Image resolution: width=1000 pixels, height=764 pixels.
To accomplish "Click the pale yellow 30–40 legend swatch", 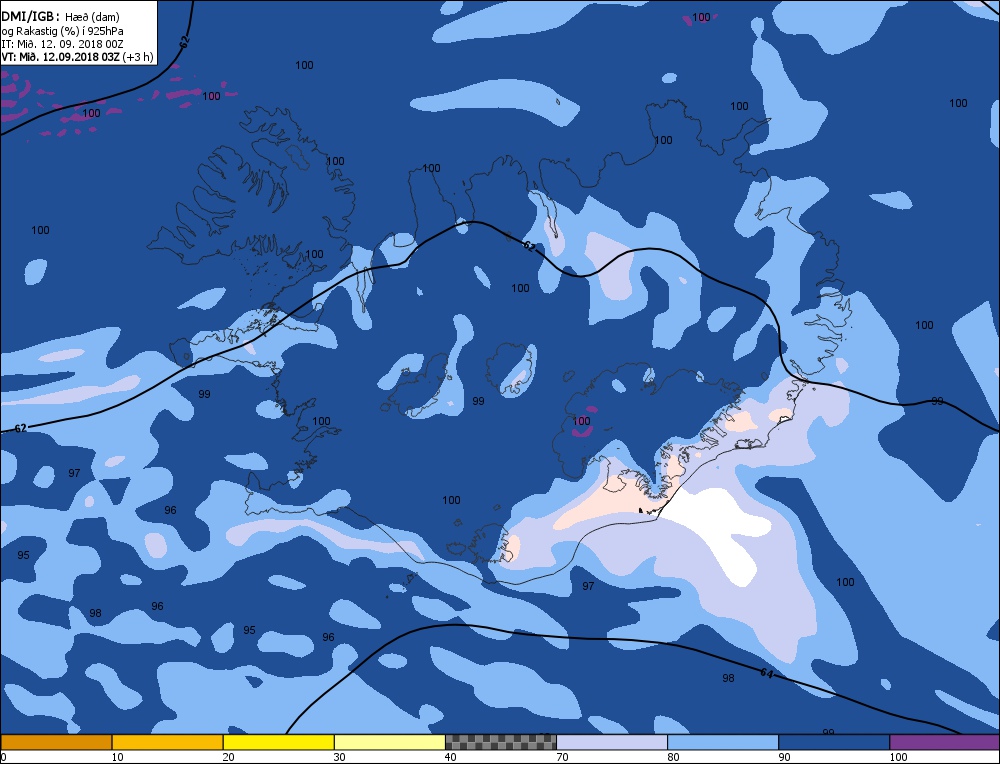I will click(389, 742).
